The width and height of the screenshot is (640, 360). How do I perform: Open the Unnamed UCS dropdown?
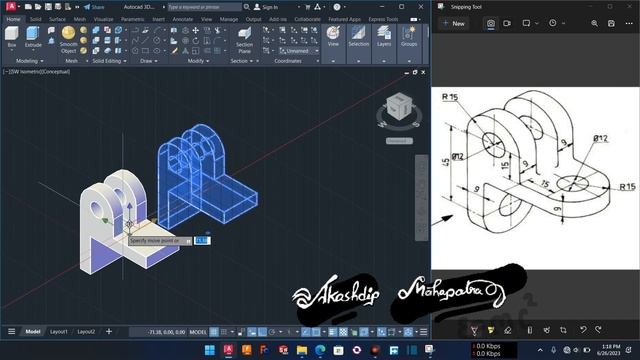[299, 51]
